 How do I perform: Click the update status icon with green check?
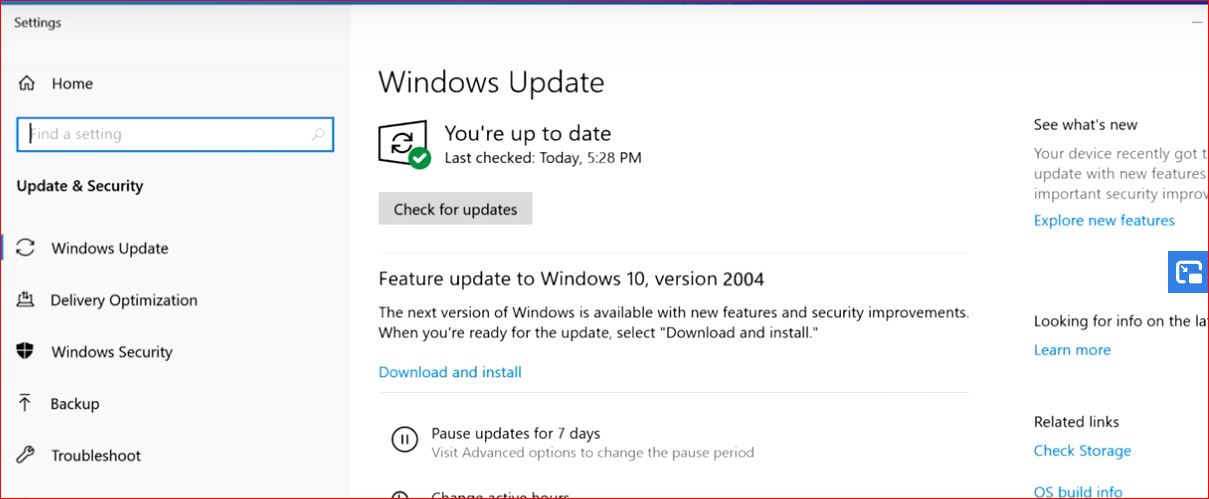click(404, 146)
